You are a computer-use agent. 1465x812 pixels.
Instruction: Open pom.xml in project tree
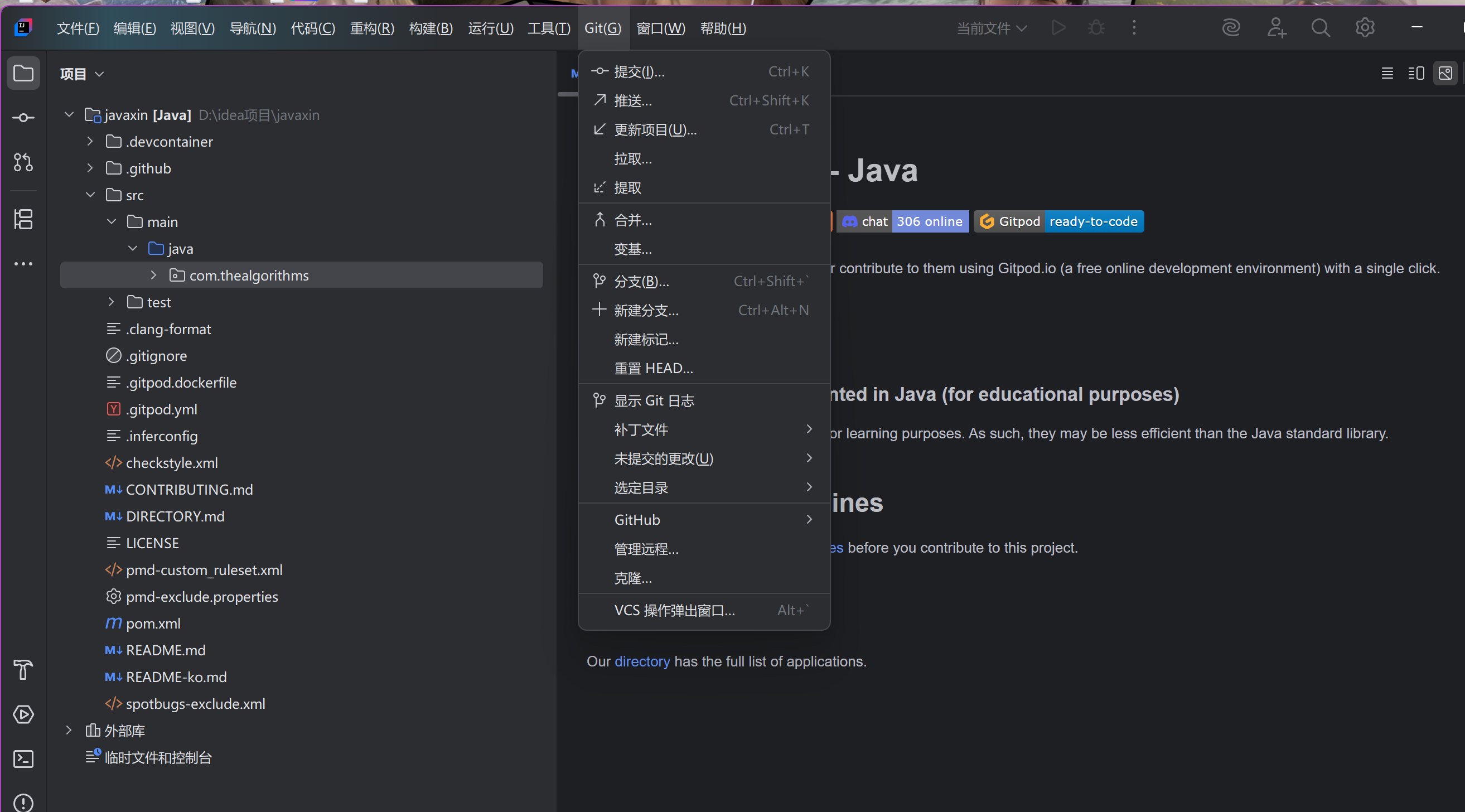(153, 623)
